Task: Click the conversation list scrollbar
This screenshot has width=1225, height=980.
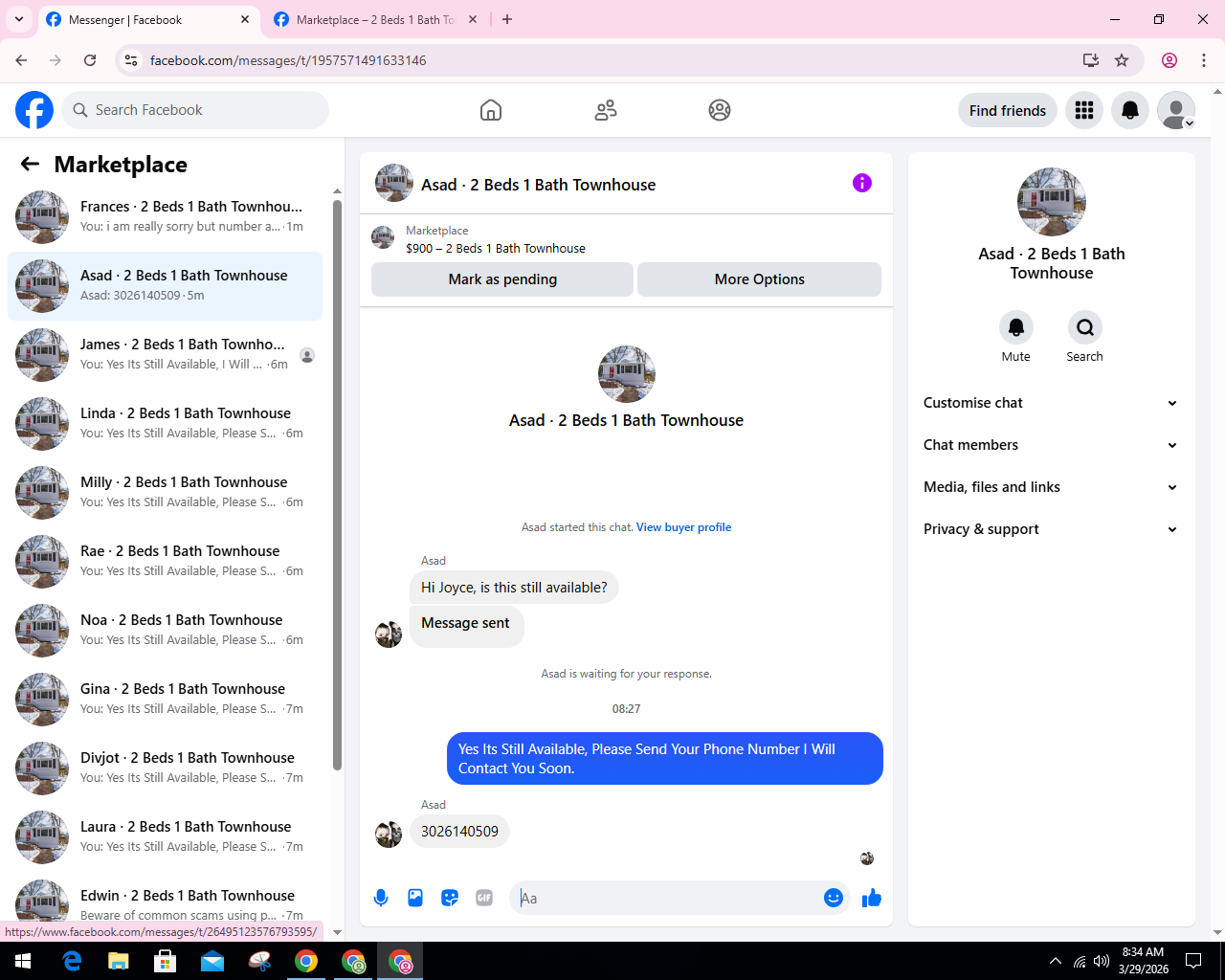Action: pos(337,483)
